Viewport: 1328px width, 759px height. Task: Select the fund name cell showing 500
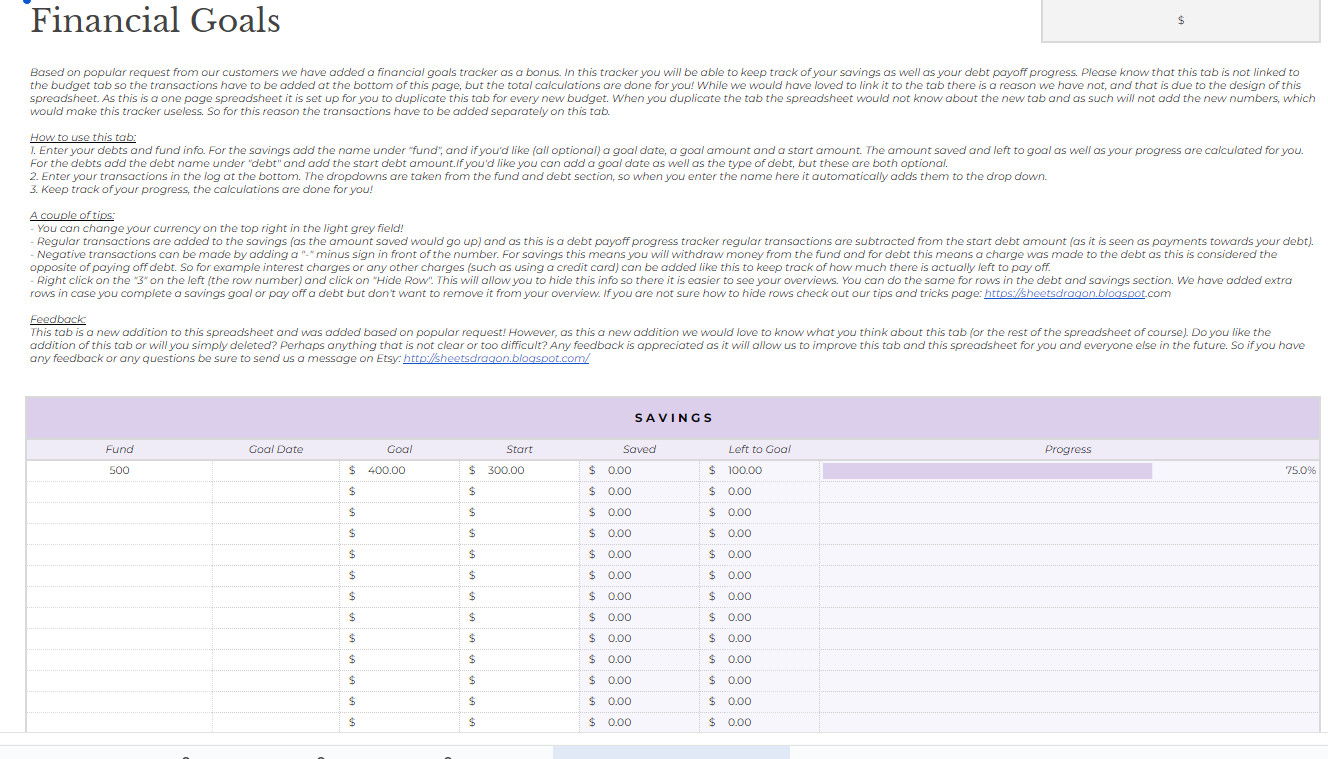tap(119, 470)
